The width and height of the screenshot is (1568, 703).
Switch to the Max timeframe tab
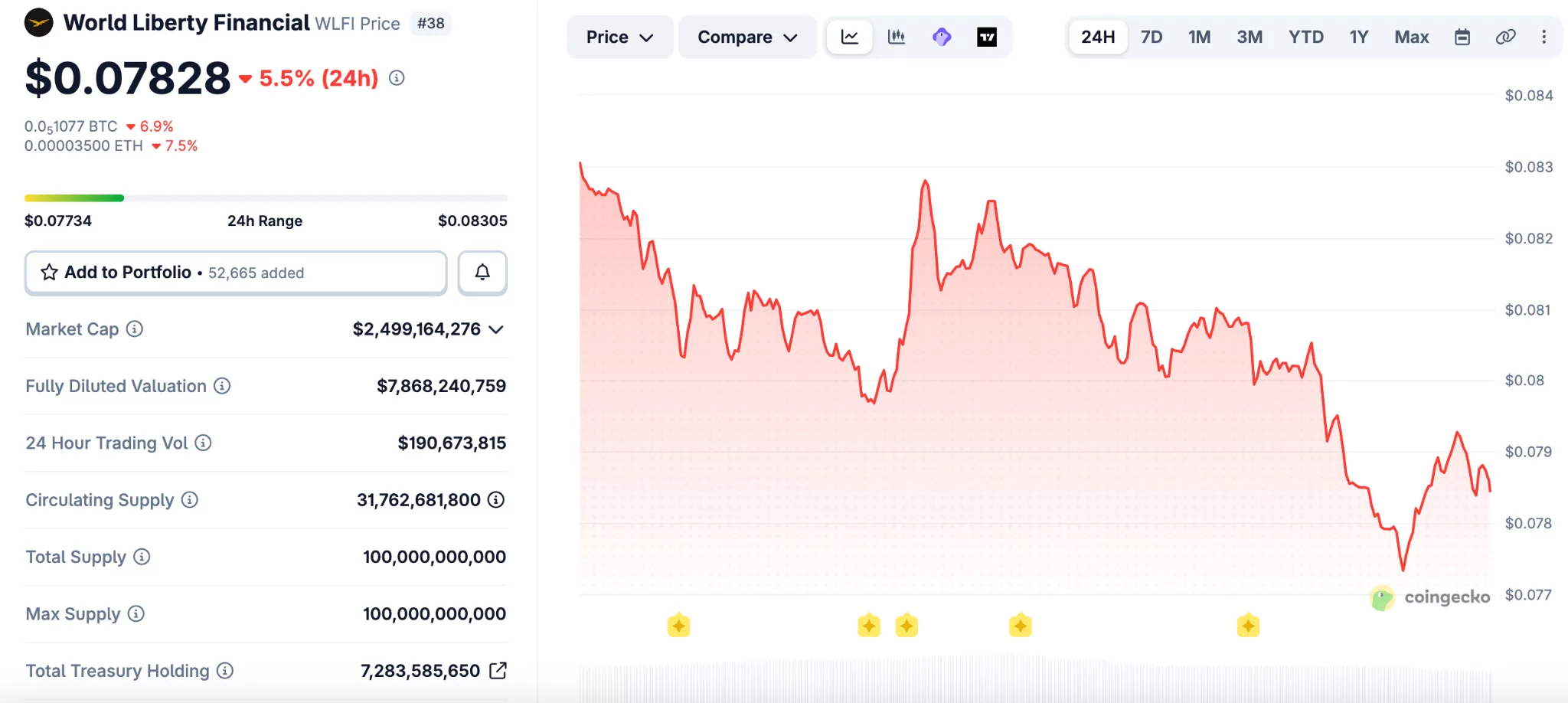[1412, 36]
